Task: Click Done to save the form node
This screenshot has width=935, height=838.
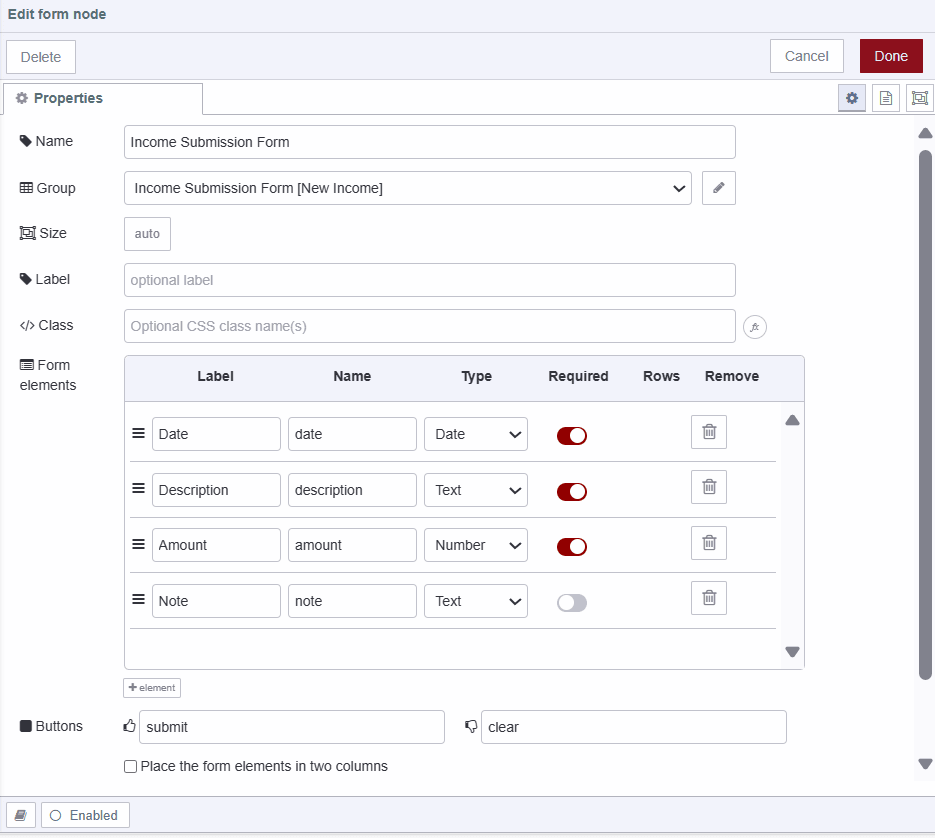Action: [890, 56]
